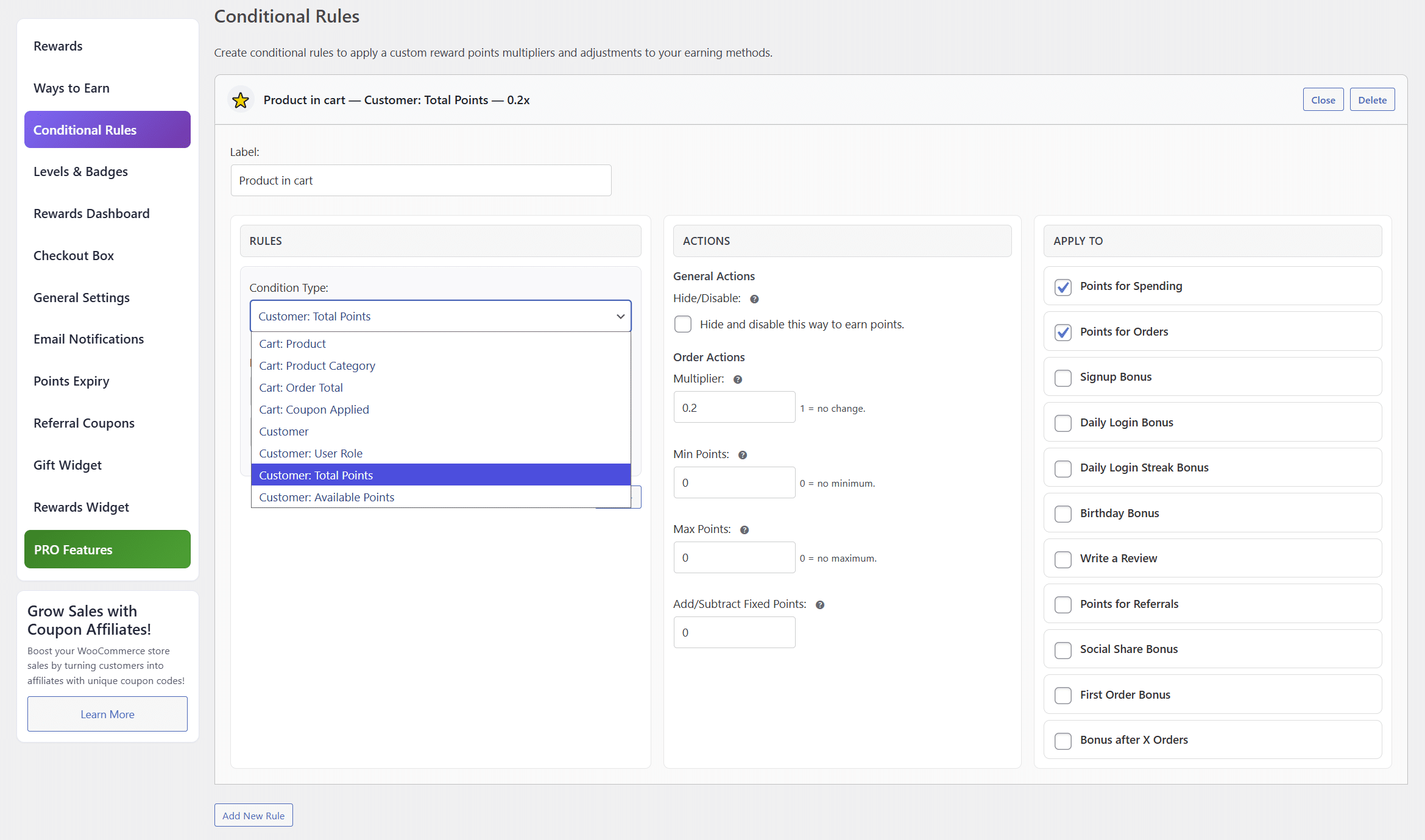
Task: Open the PRO Features section
Action: [x=107, y=549]
